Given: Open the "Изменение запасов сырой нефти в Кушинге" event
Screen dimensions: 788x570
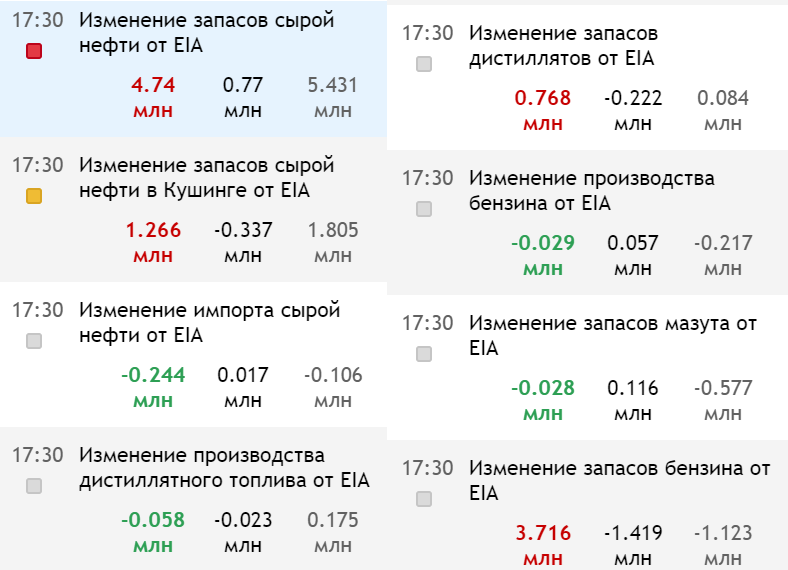Looking at the screenshot, I should (206, 178).
